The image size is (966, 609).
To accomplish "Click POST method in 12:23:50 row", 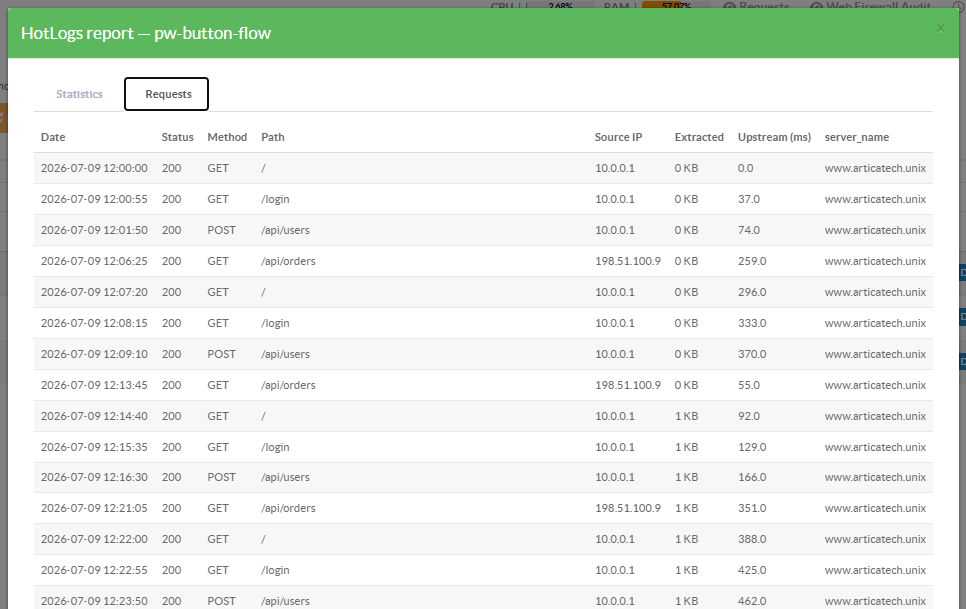I will click(221, 601).
